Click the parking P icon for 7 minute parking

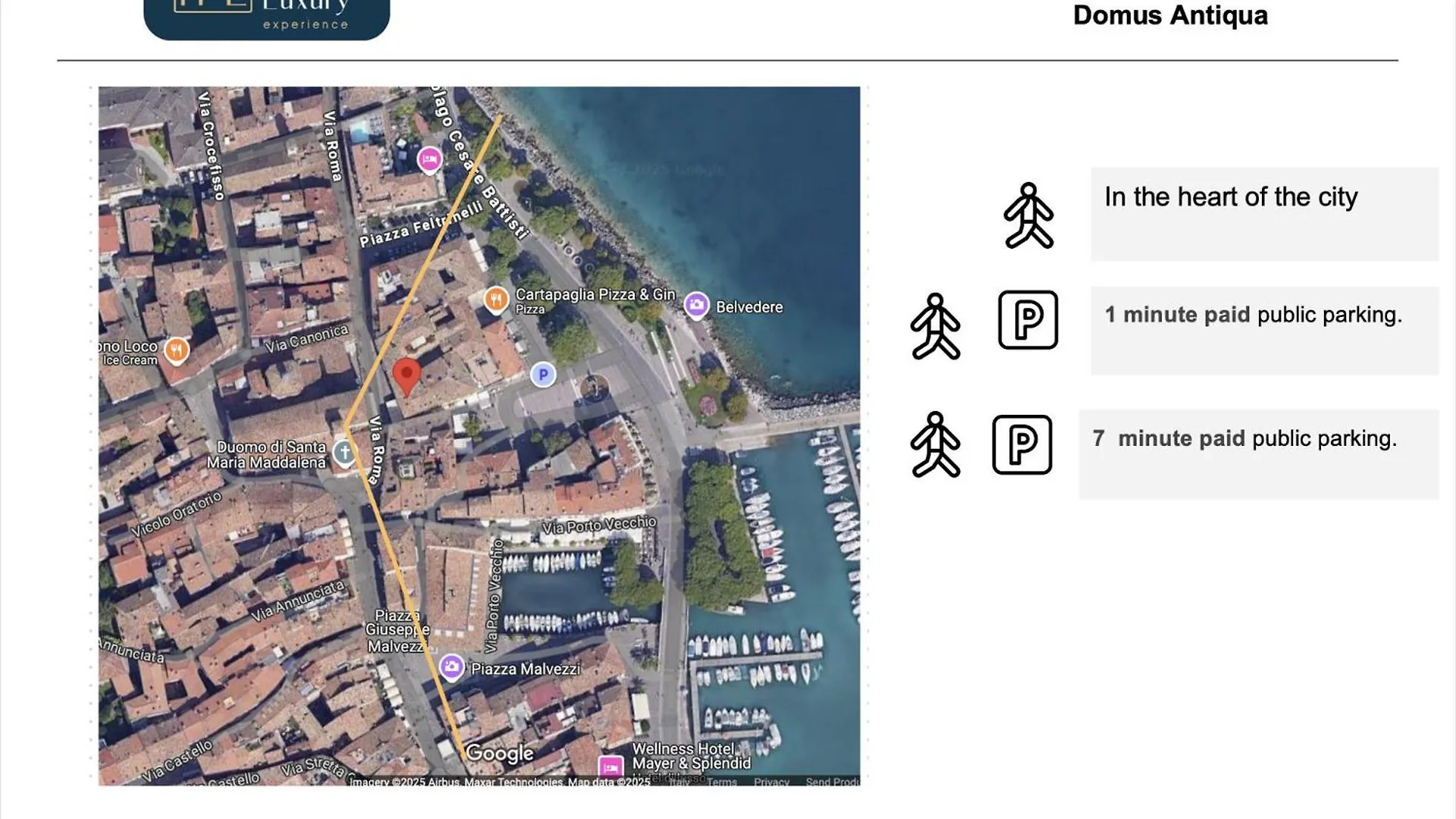(x=1022, y=444)
